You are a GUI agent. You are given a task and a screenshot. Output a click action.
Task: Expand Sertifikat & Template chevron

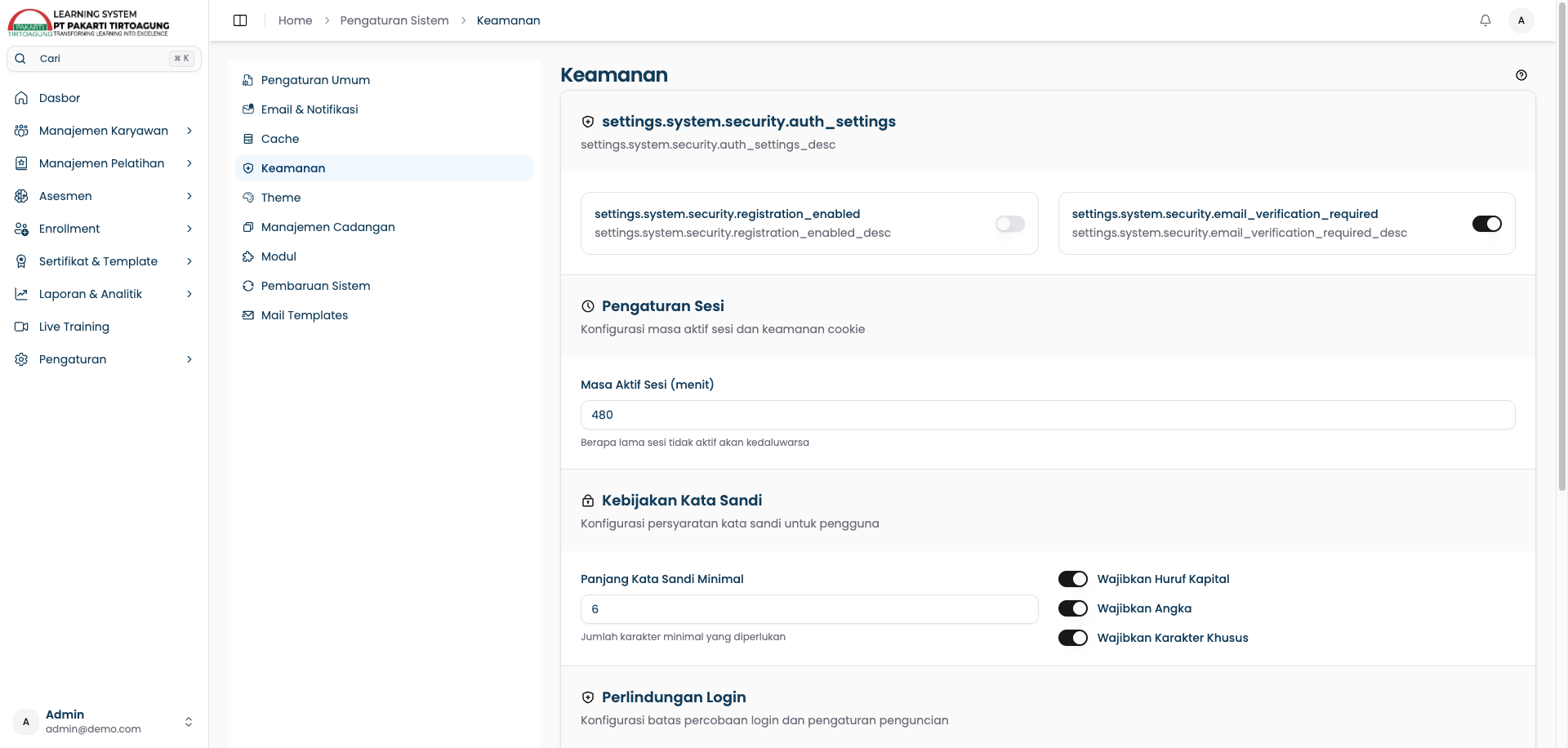[189, 261]
